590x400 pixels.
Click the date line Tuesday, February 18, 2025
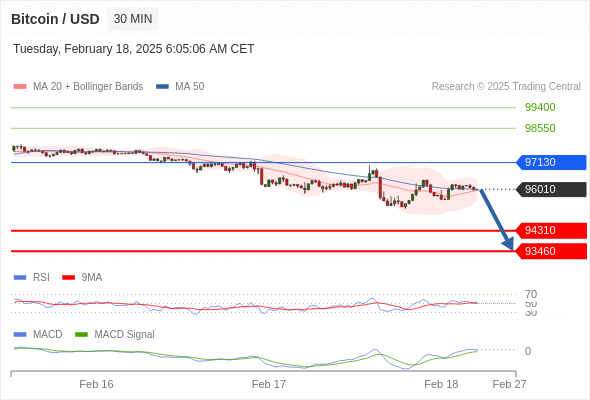[x=134, y=49]
